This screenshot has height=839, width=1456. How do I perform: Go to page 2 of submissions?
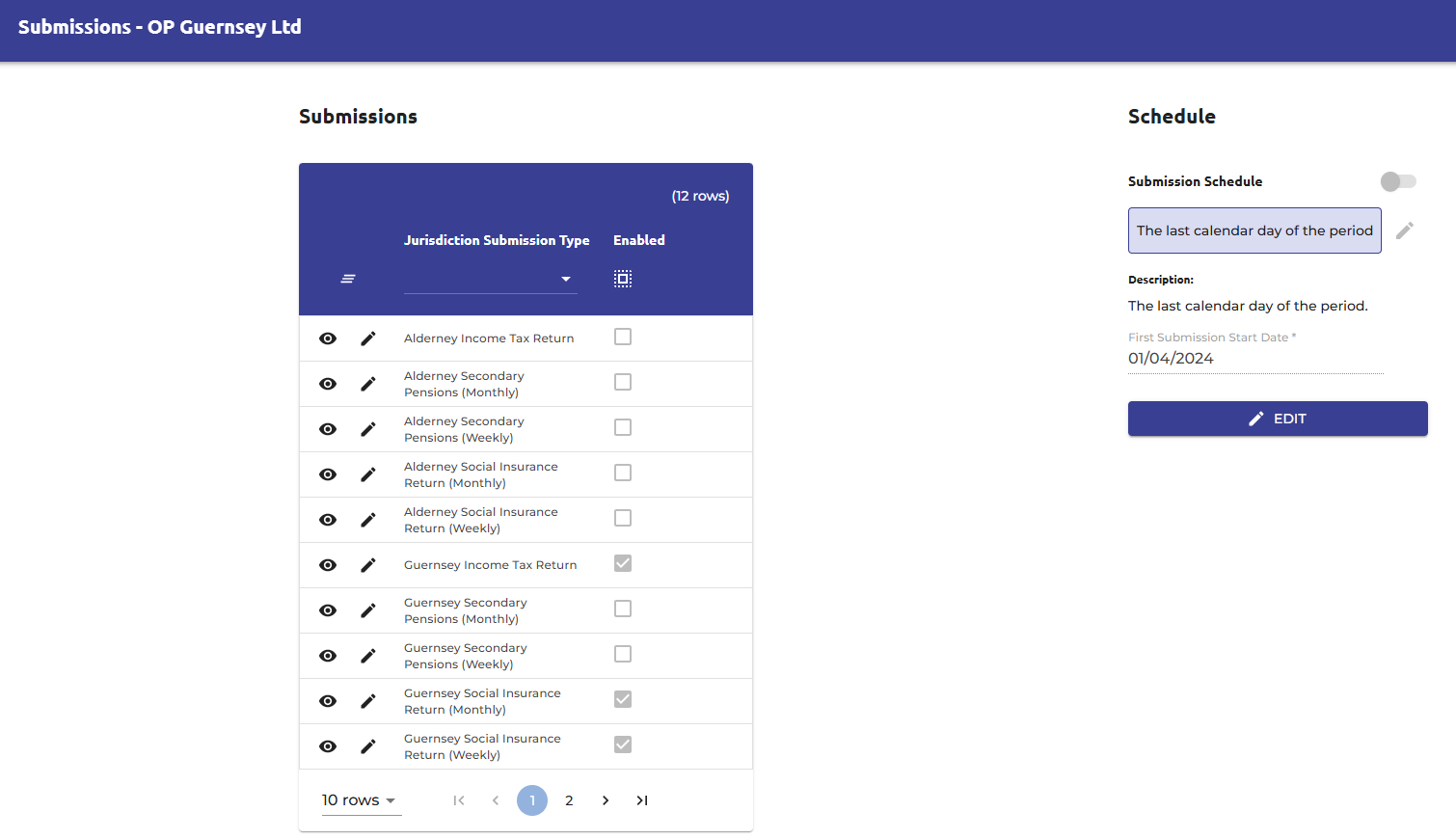(569, 800)
